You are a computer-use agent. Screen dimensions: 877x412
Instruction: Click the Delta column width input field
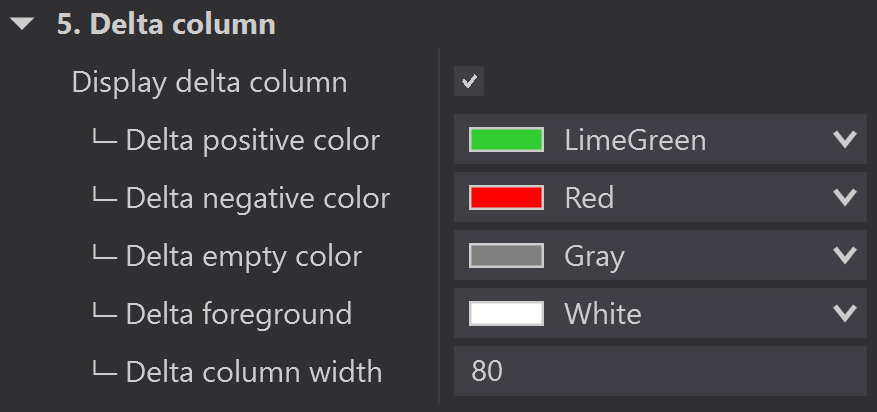[x=660, y=372]
